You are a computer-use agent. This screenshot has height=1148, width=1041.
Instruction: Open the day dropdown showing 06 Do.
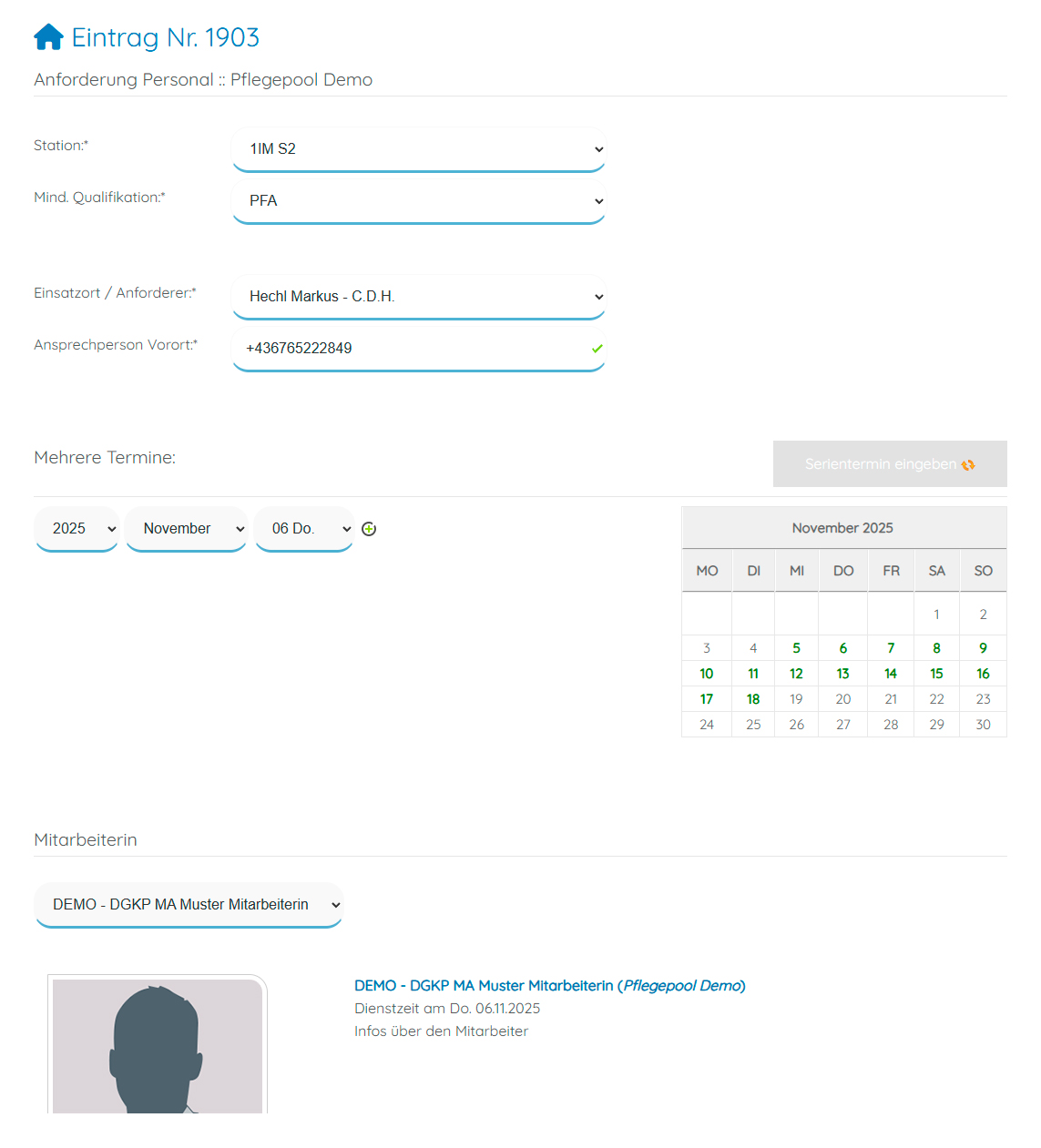(304, 529)
